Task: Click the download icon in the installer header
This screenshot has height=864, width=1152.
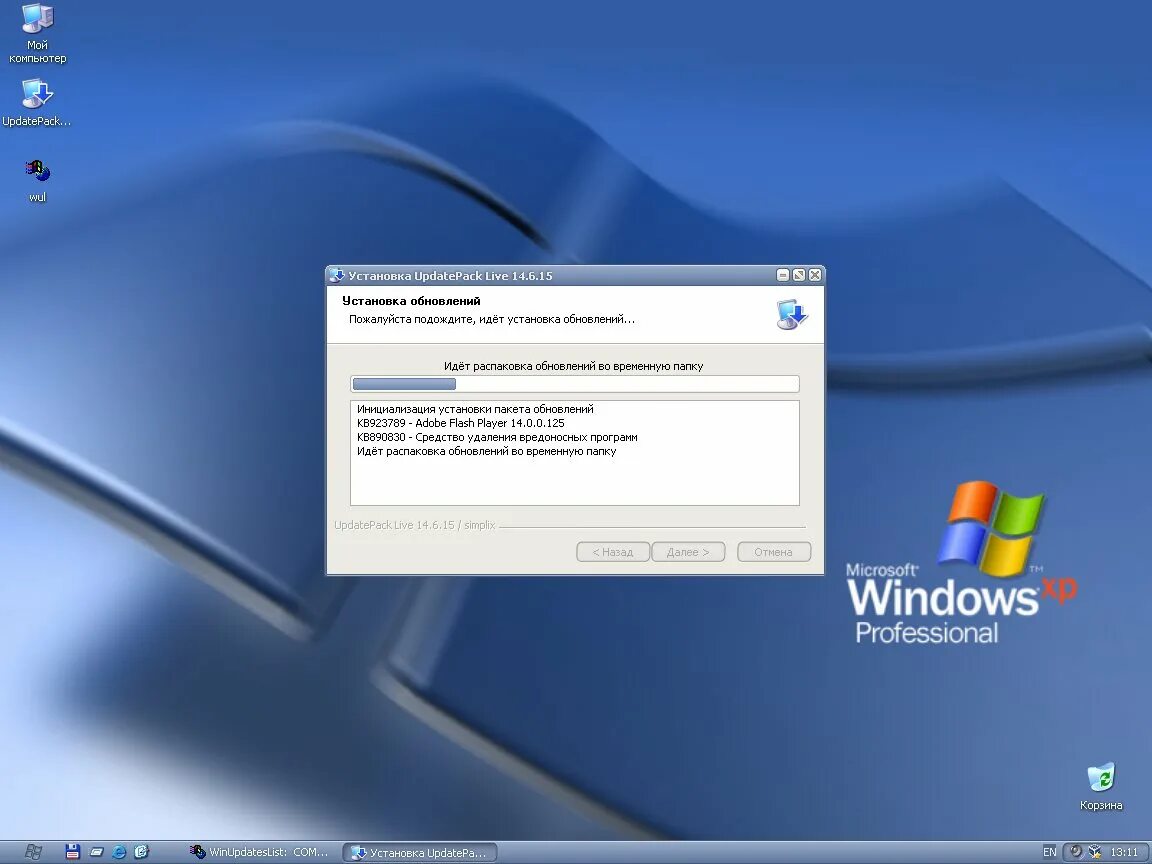Action: tap(792, 314)
